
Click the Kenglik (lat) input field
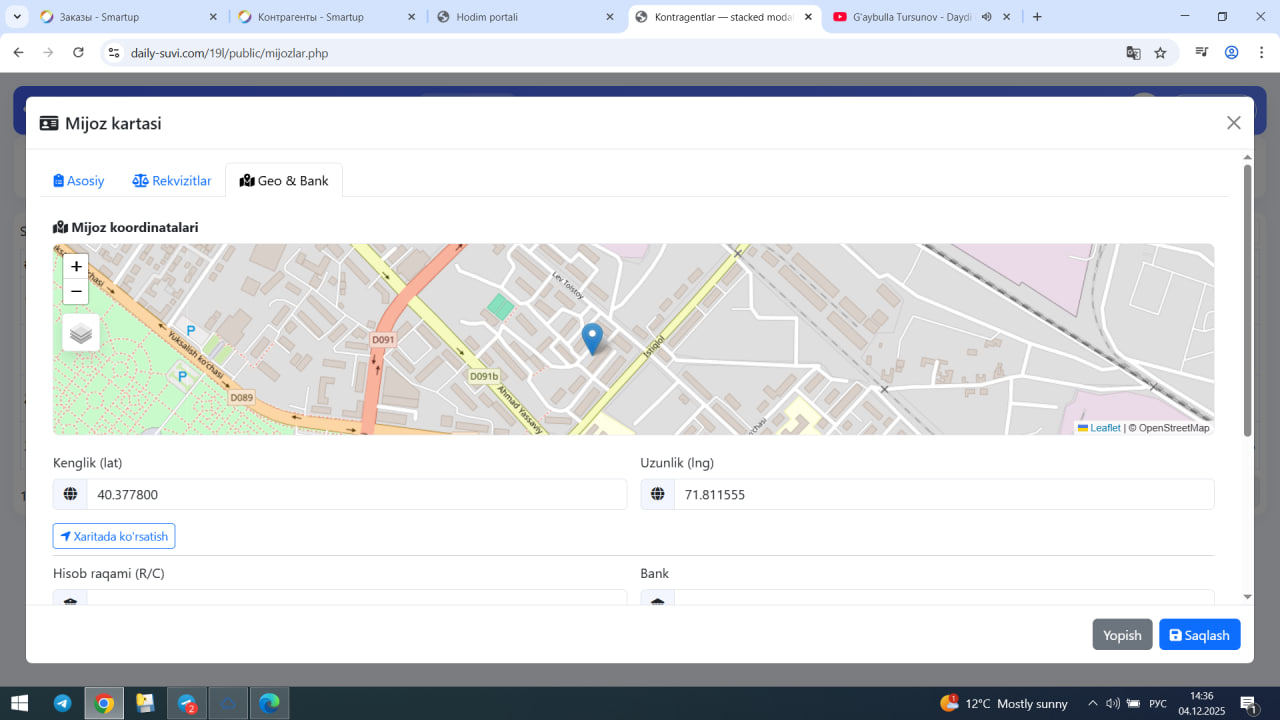(x=356, y=494)
